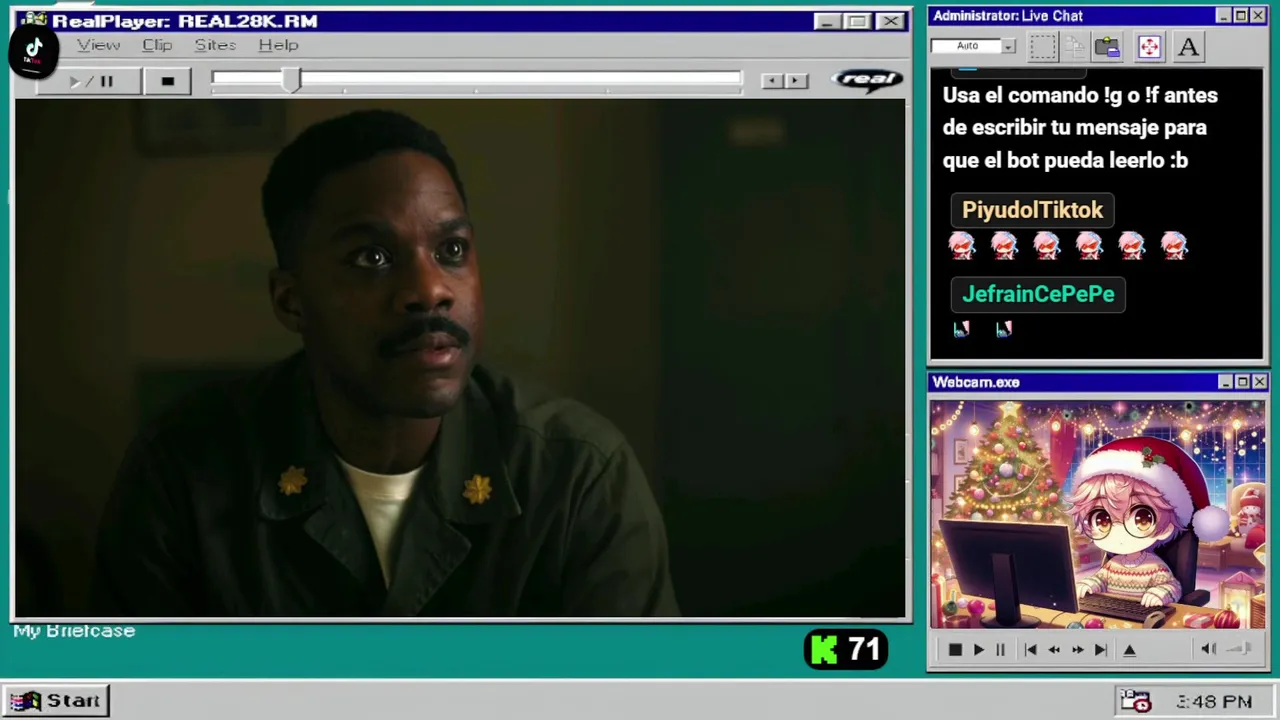The height and width of the screenshot is (720, 1280).
Task: Click the Auto field in Live Chat toolbar
Action: pyautogui.click(x=966, y=46)
